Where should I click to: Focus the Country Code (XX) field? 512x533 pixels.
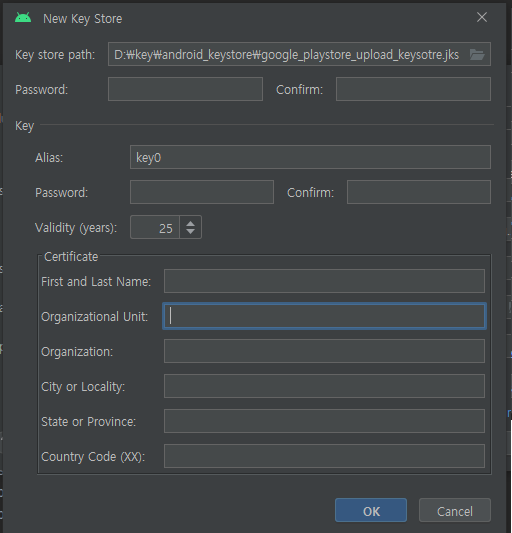tap(324, 456)
